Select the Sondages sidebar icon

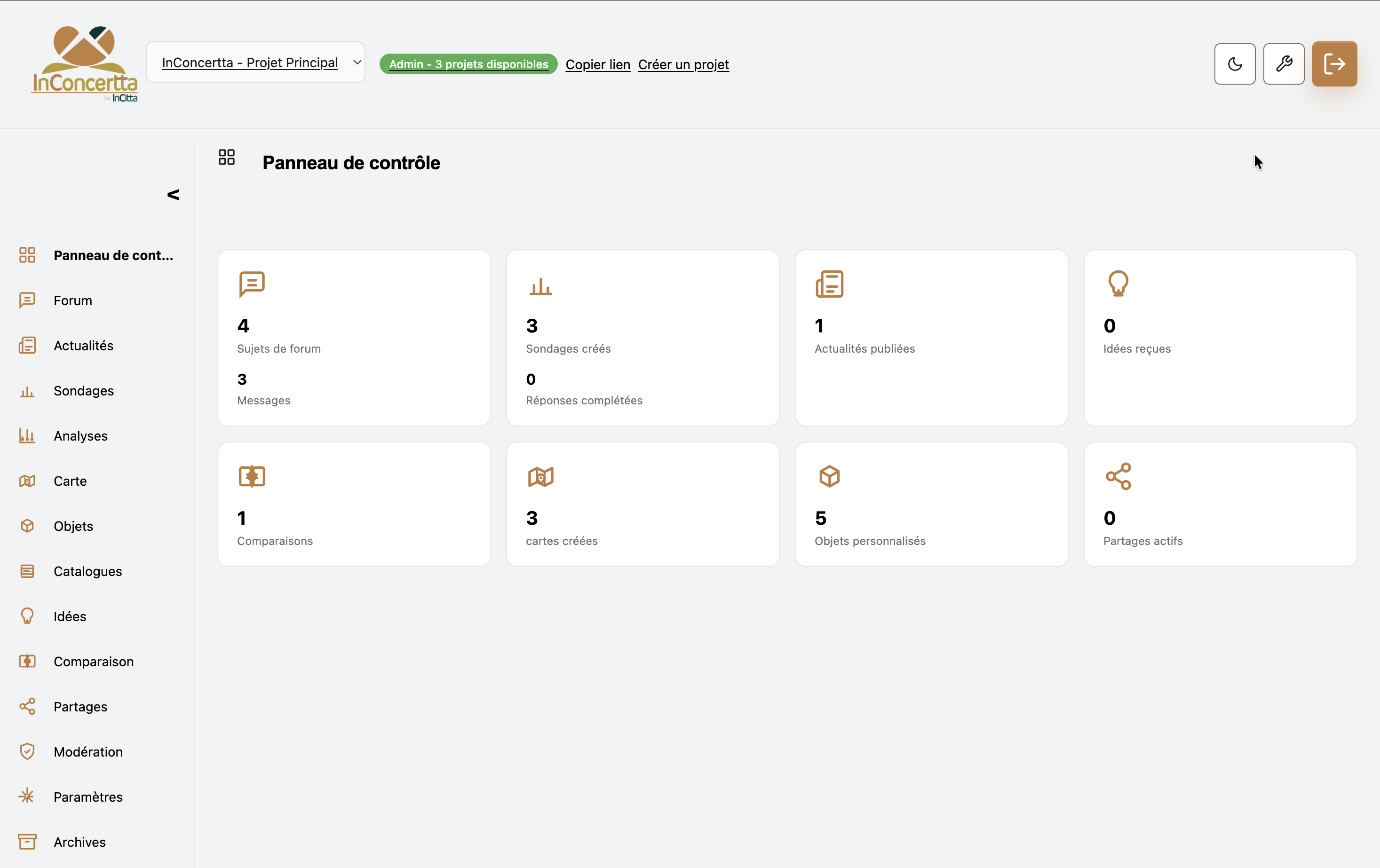point(27,390)
